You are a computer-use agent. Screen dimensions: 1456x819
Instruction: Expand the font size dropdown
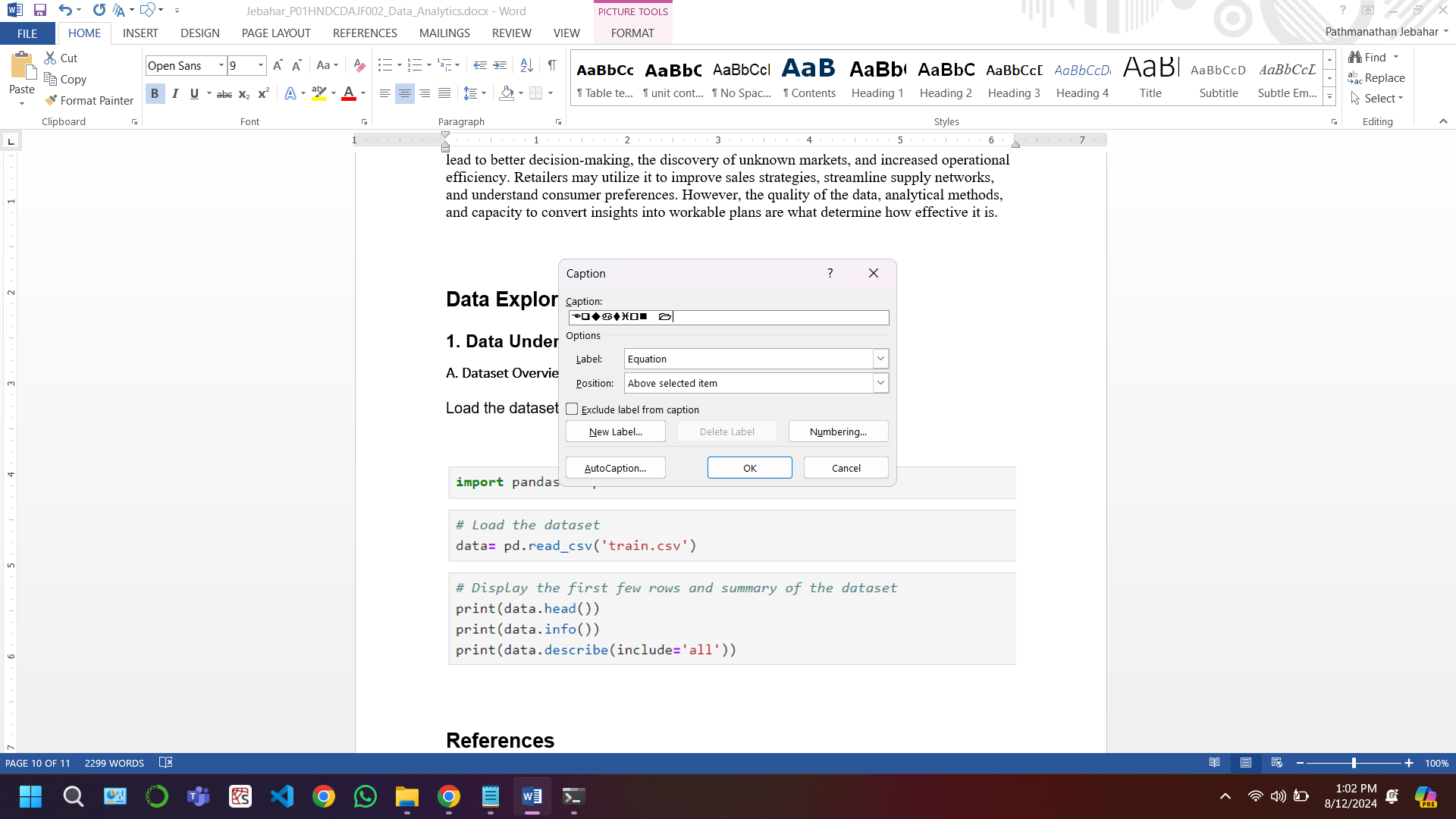260,65
